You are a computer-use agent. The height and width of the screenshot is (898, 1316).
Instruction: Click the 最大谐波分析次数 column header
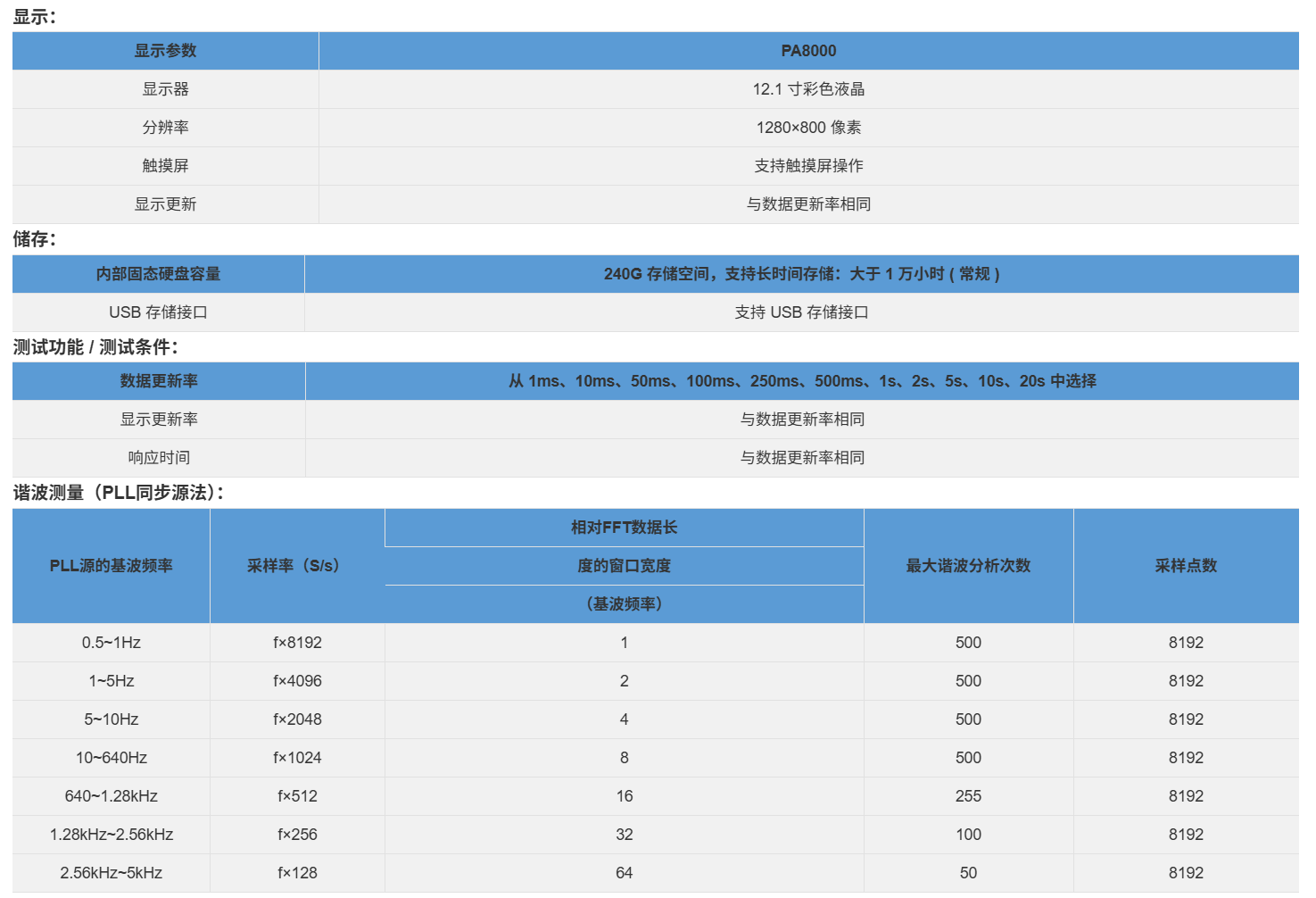click(x=968, y=566)
